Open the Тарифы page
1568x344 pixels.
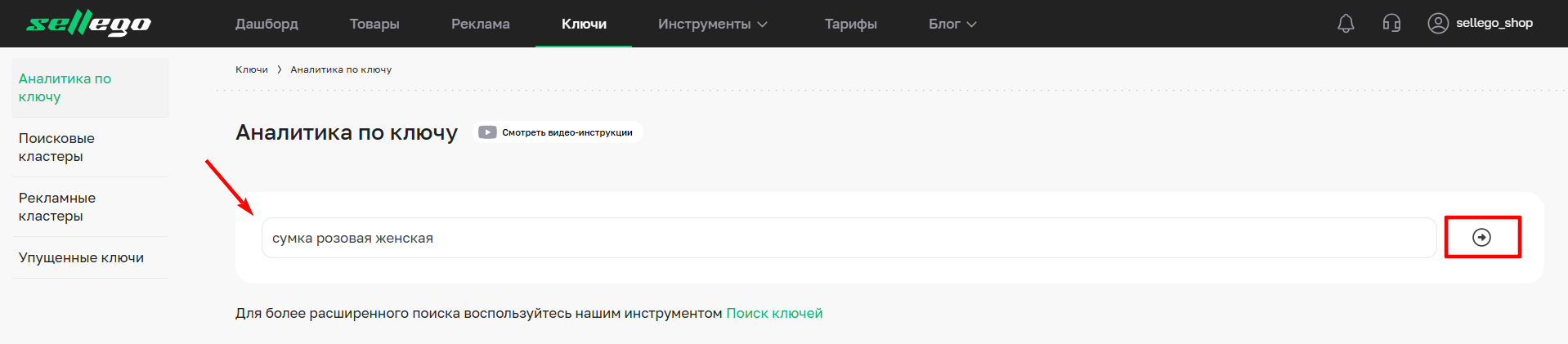pos(850,24)
